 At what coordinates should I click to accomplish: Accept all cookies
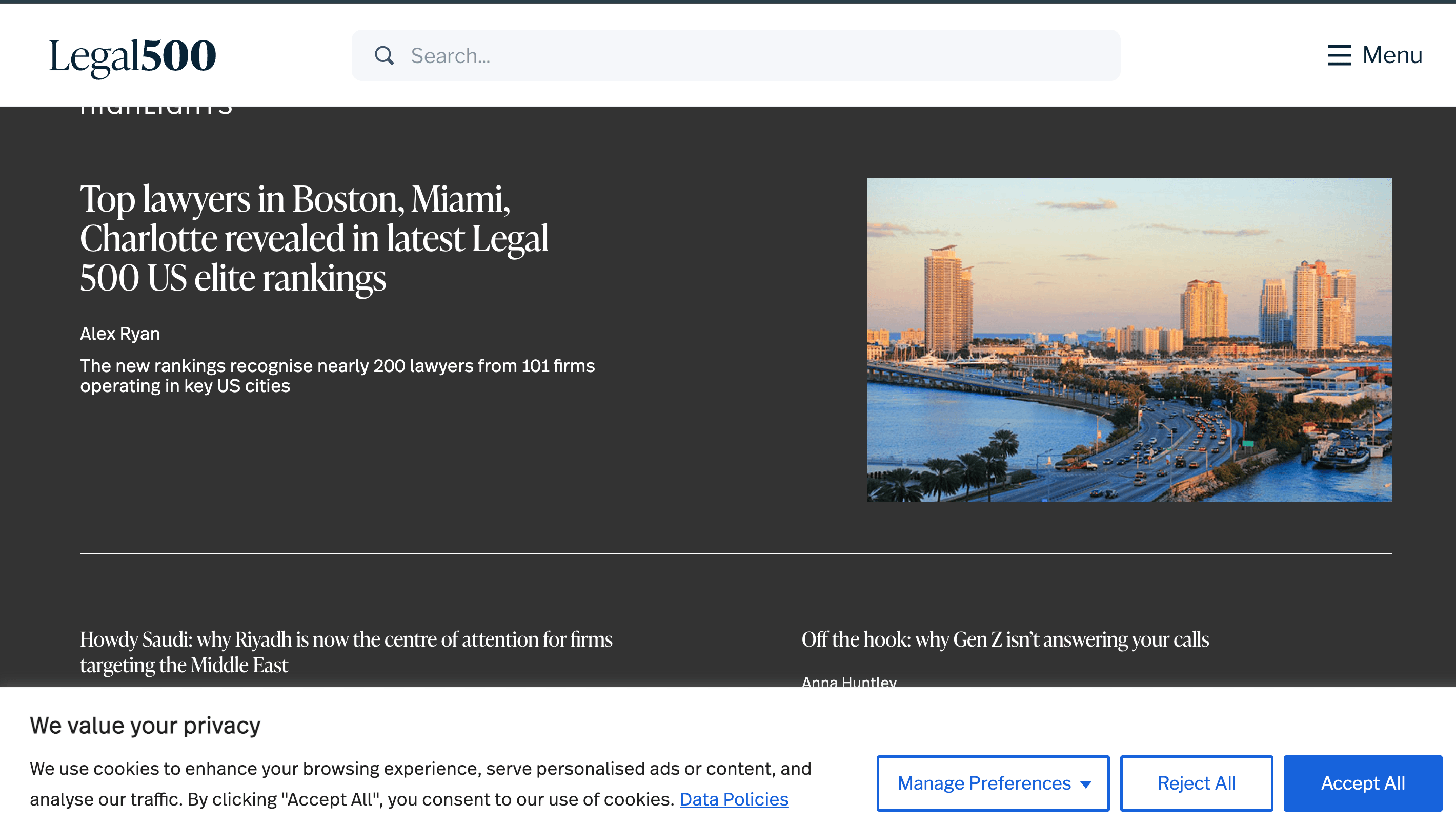1362,783
